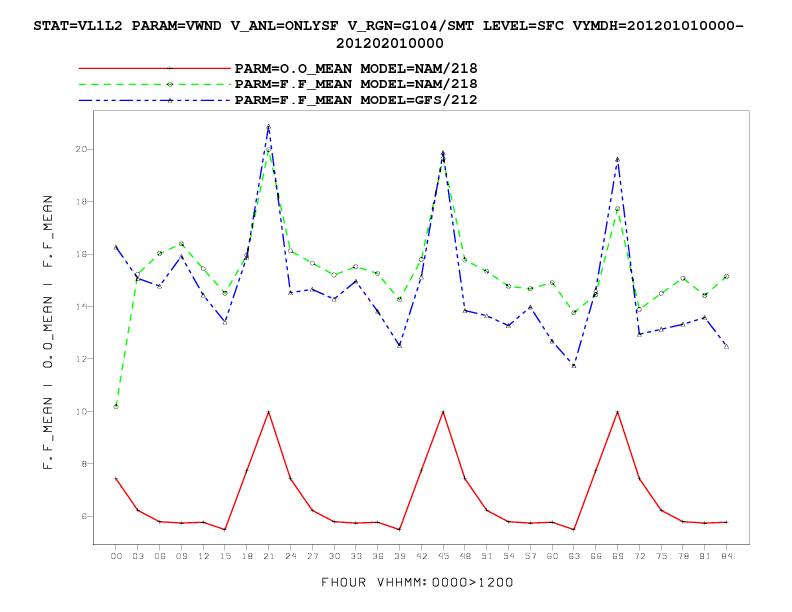Click x-axis tick label 45

(x=443, y=556)
